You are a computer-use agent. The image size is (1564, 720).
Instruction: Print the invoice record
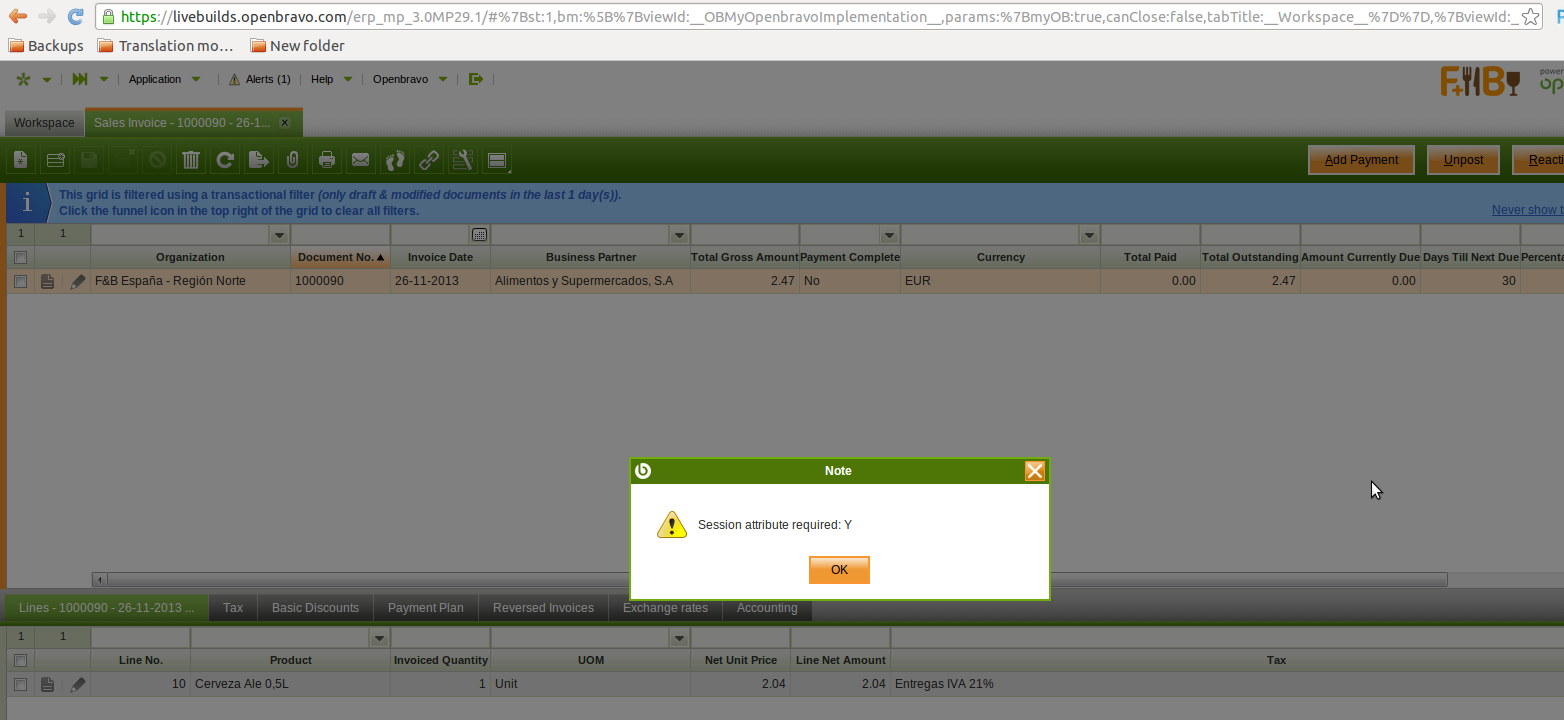(x=327, y=160)
